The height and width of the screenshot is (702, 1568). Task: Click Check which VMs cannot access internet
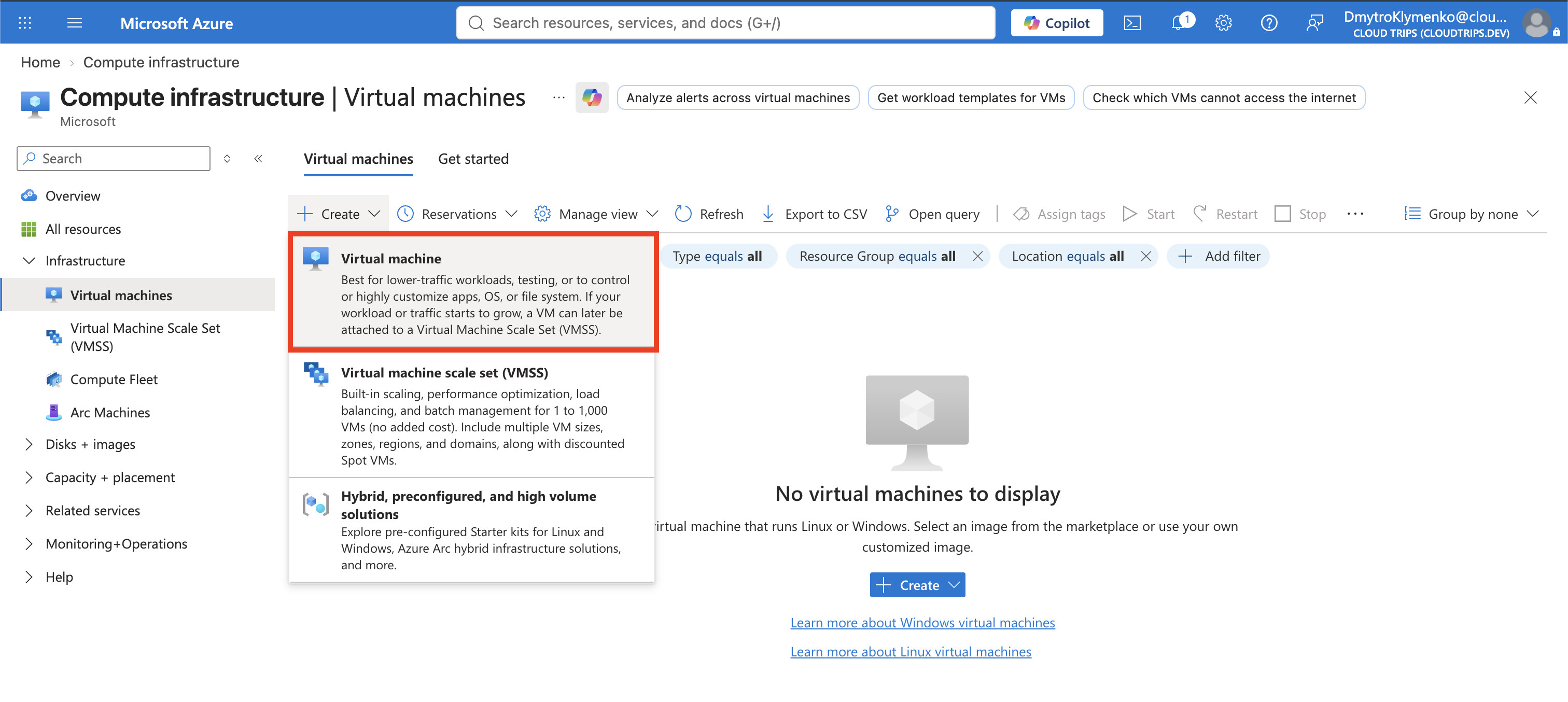click(1224, 97)
